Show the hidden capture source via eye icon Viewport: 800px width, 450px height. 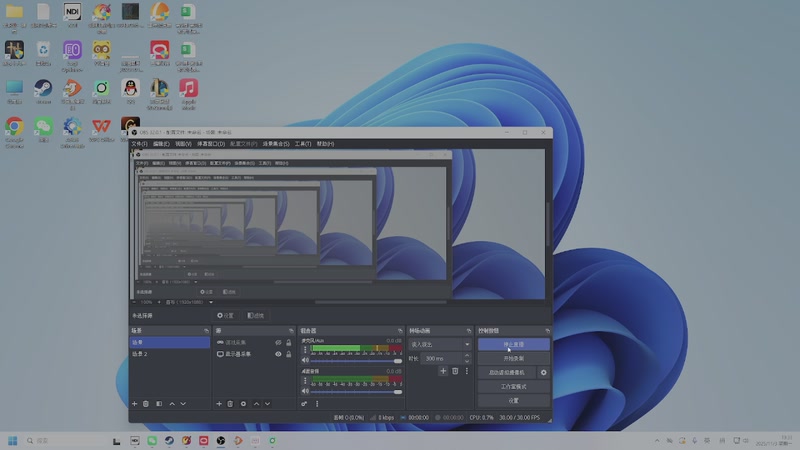click(278, 342)
